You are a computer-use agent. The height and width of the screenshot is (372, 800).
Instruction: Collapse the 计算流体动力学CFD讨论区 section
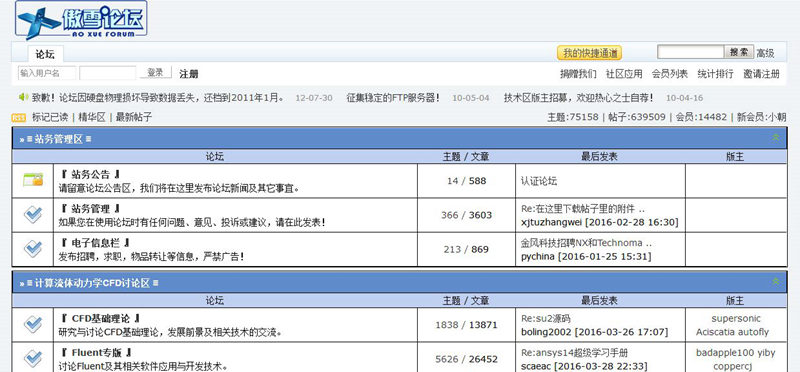pos(776,282)
